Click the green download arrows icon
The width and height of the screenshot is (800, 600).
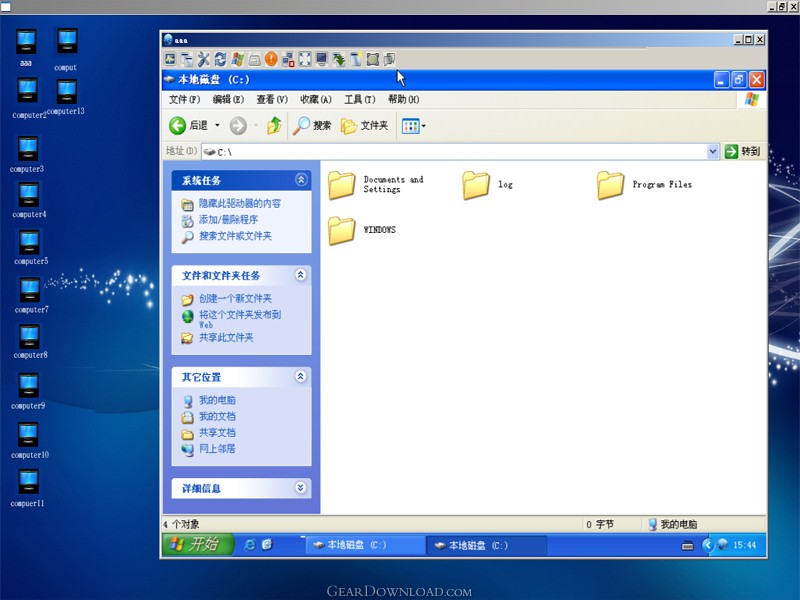coord(339,59)
